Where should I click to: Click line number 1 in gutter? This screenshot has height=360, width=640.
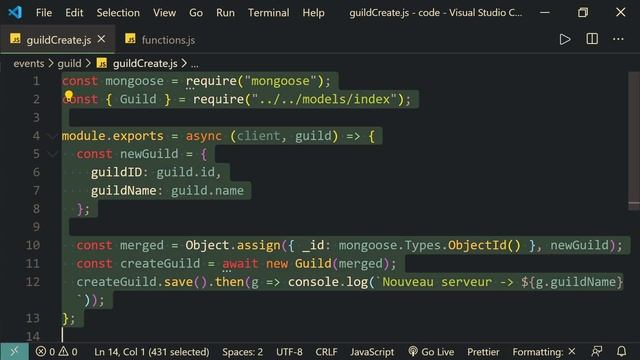36,81
